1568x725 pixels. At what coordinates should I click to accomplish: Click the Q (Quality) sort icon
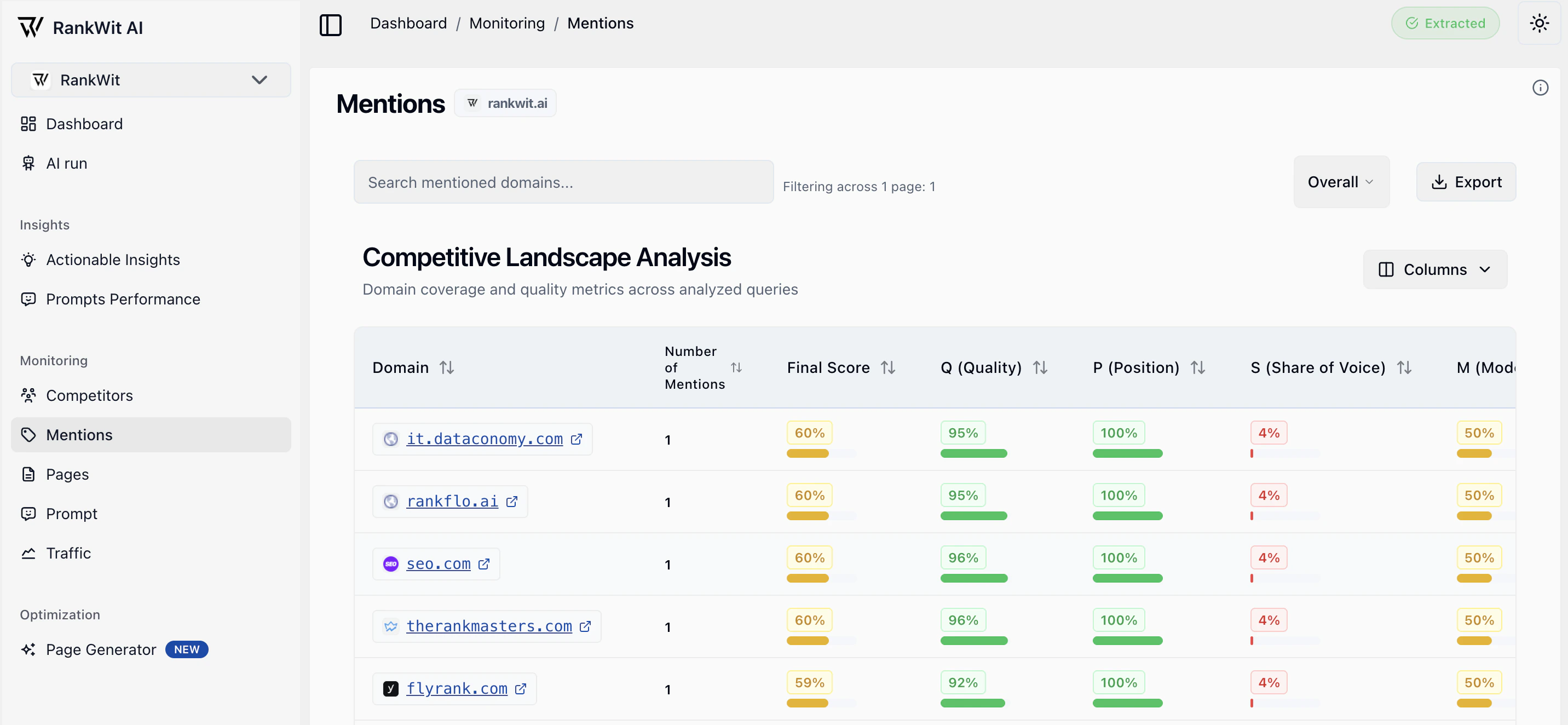(1040, 367)
